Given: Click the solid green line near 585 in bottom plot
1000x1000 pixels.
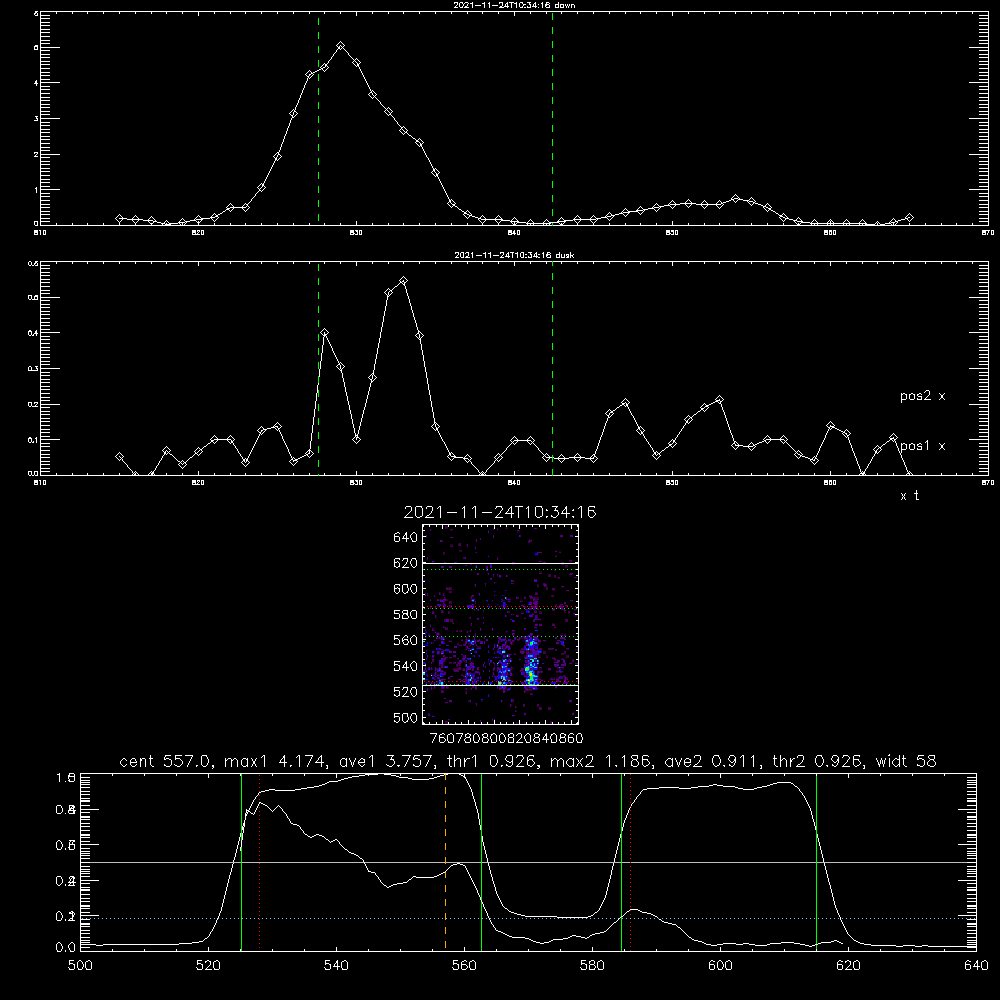Looking at the screenshot, I should pyautogui.click(x=621, y=861).
